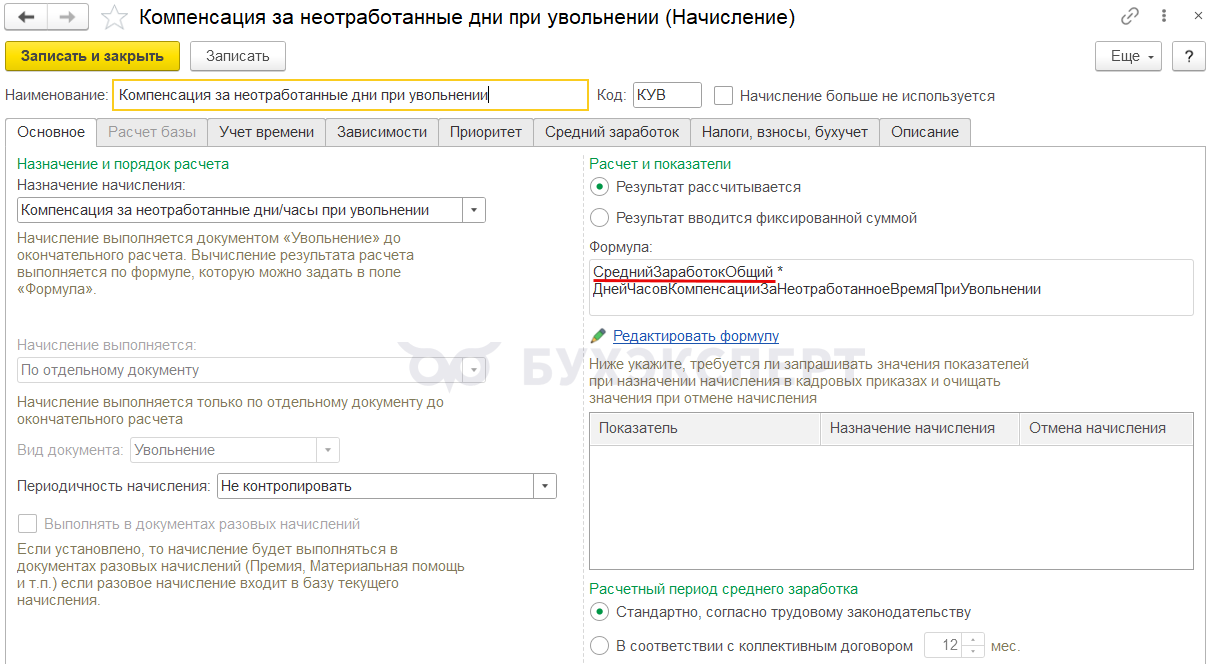Select Стандартно, согласно трудовому законодательству radio
The image size is (1211, 664).
599,612
